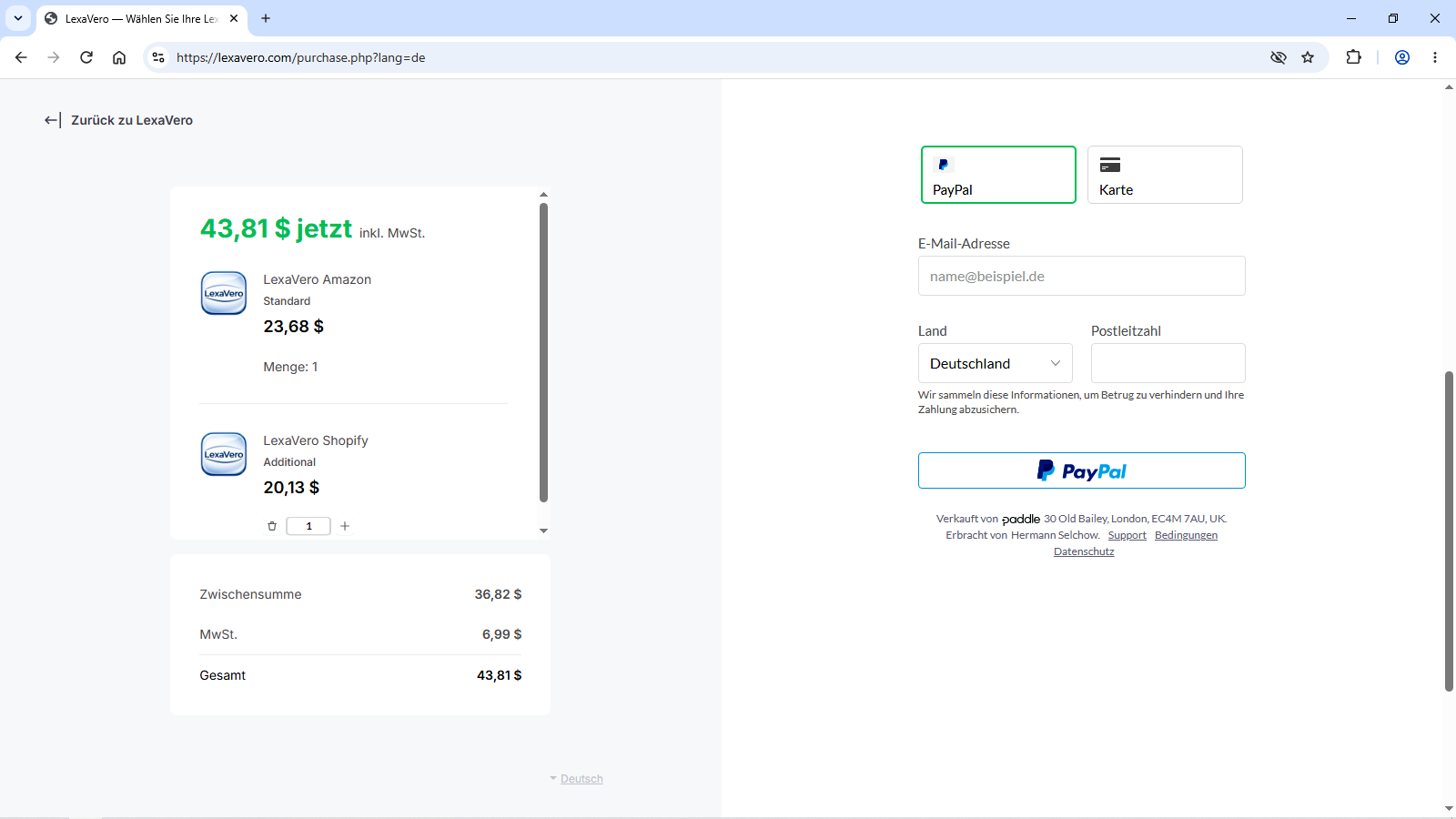Viewport: 1456px width, 819px height.
Task: Remove LexaVero Shopify with trash icon
Action: pyautogui.click(x=272, y=526)
